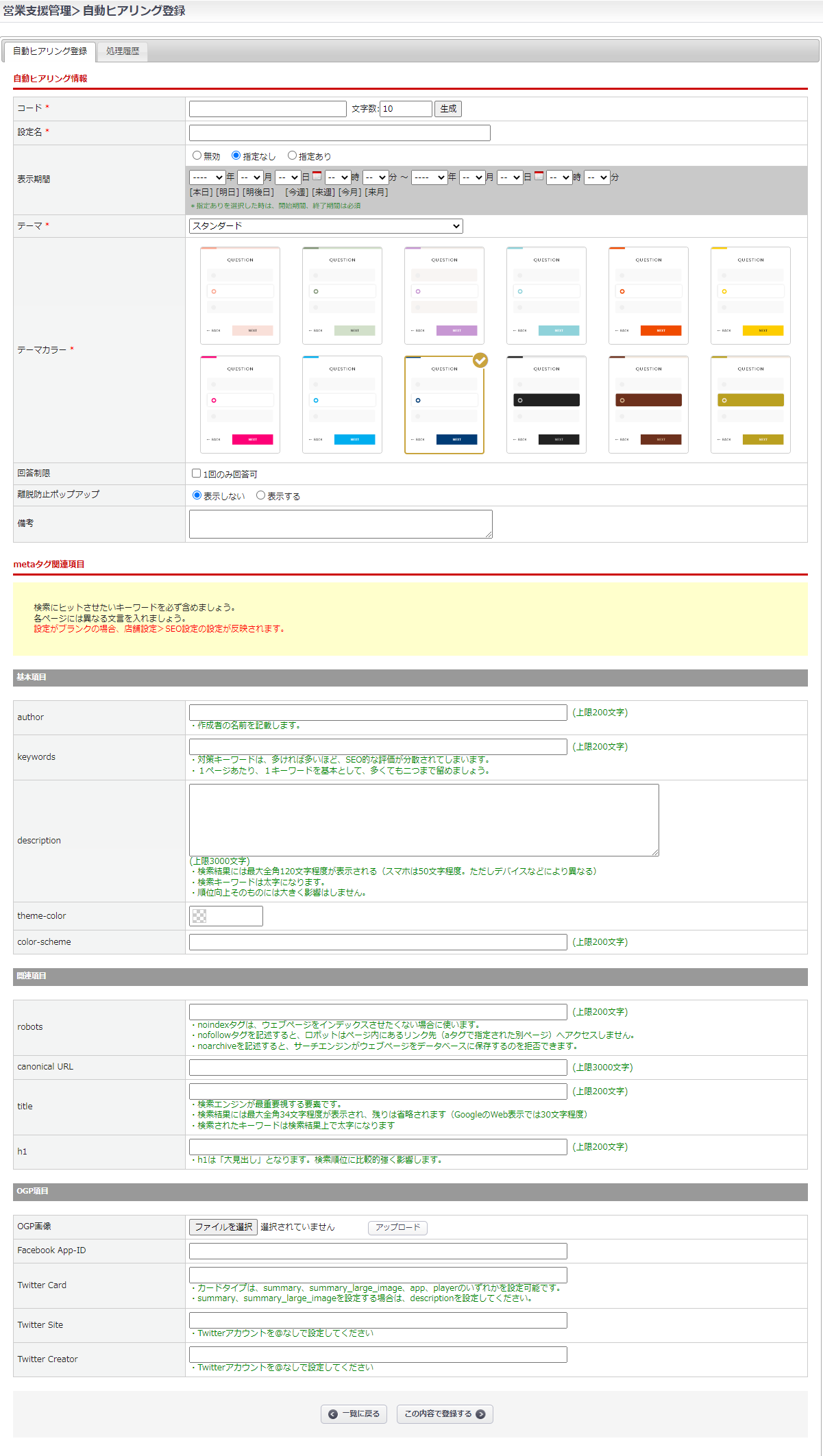The width and height of the screenshot is (823, 1456).
Task: Open the end date calendar picker icon
Action: point(539,176)
